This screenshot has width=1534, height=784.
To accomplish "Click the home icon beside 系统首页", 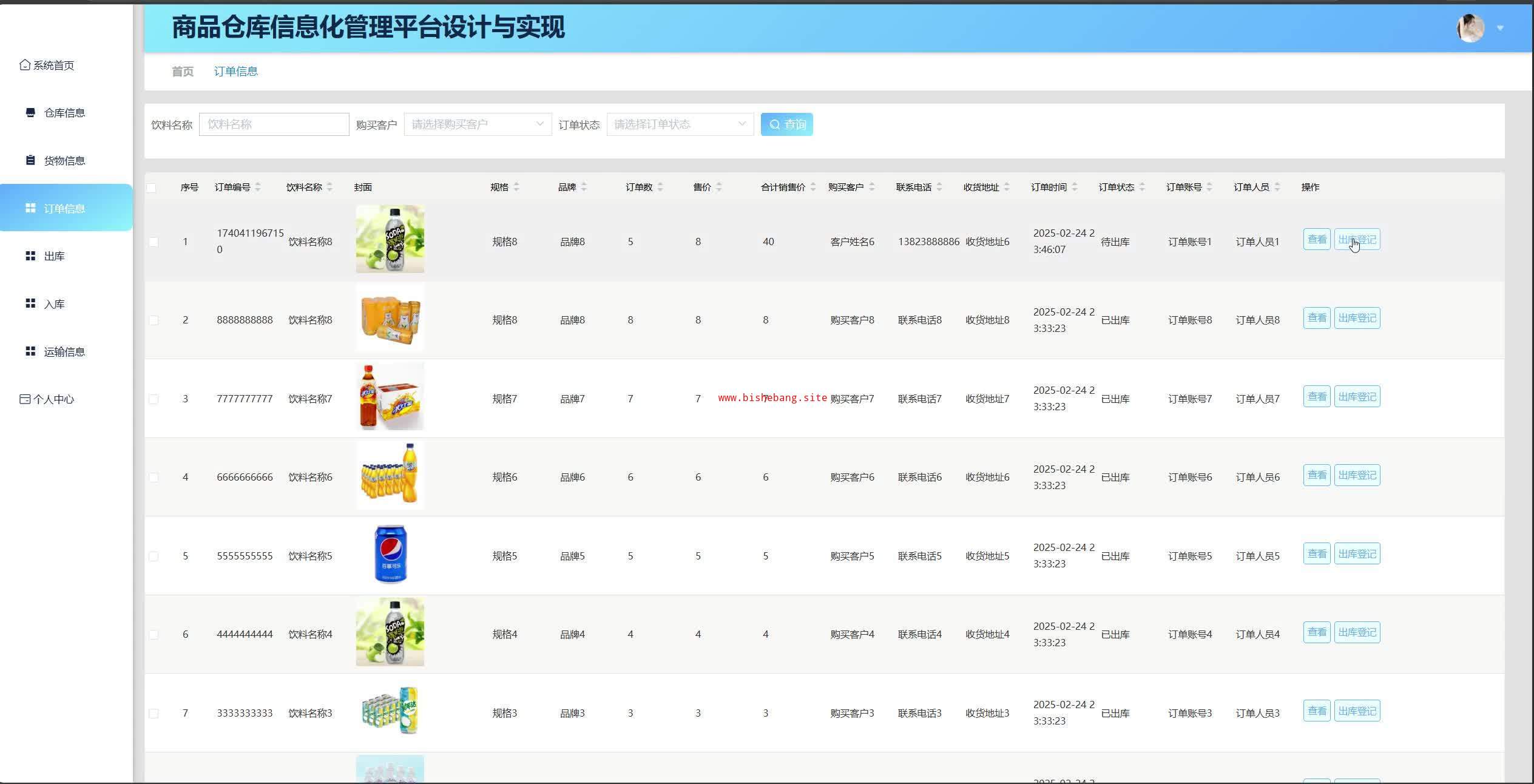I will 24,65.
